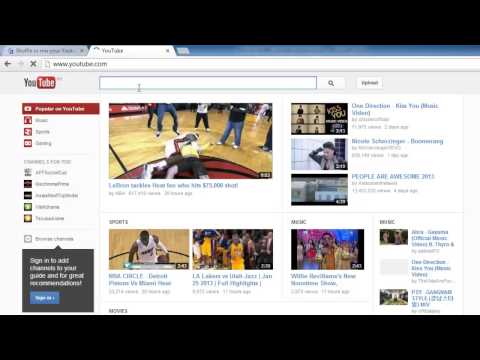The image size is (480, 360).
Task: Stop page loading with X button
Action: point(33,64)
